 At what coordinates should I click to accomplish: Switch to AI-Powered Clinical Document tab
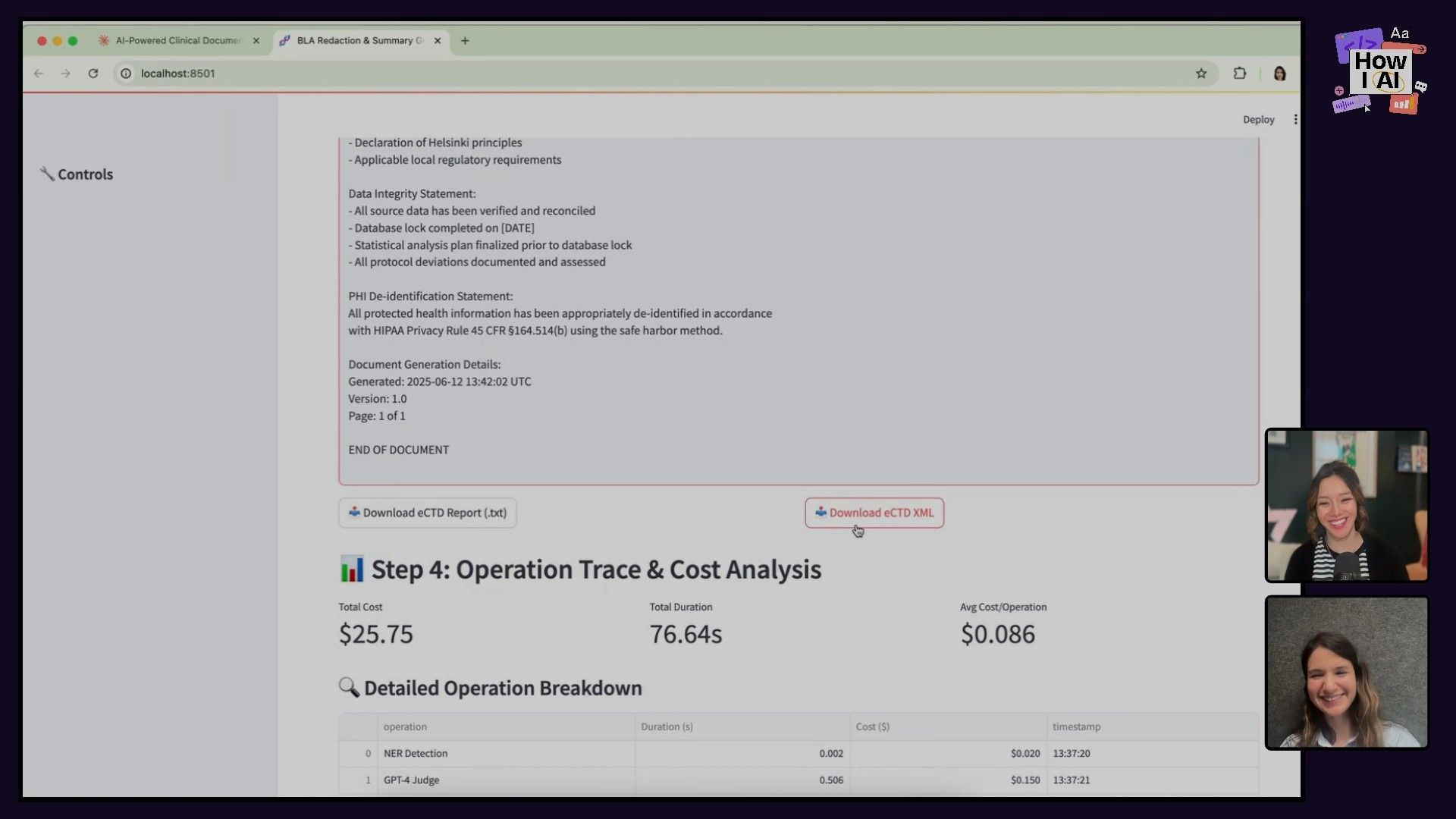tap(179, 41)
